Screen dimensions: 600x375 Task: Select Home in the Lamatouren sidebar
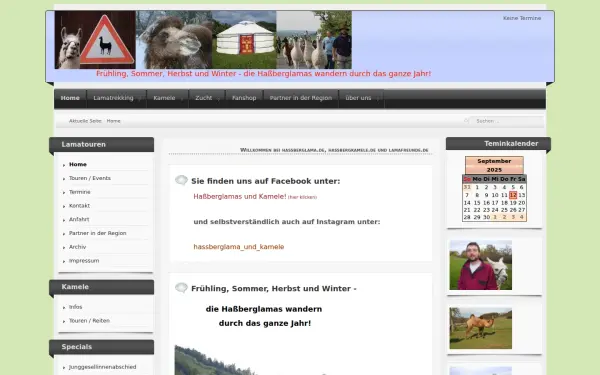[78, 165]
